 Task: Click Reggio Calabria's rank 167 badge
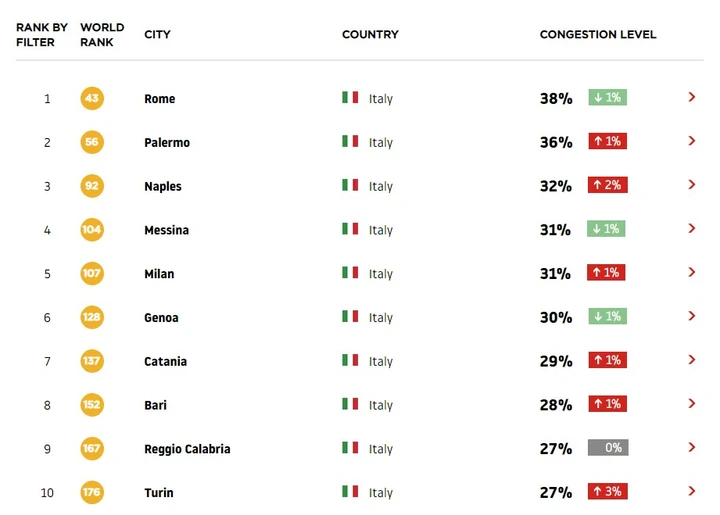[92, 448]
